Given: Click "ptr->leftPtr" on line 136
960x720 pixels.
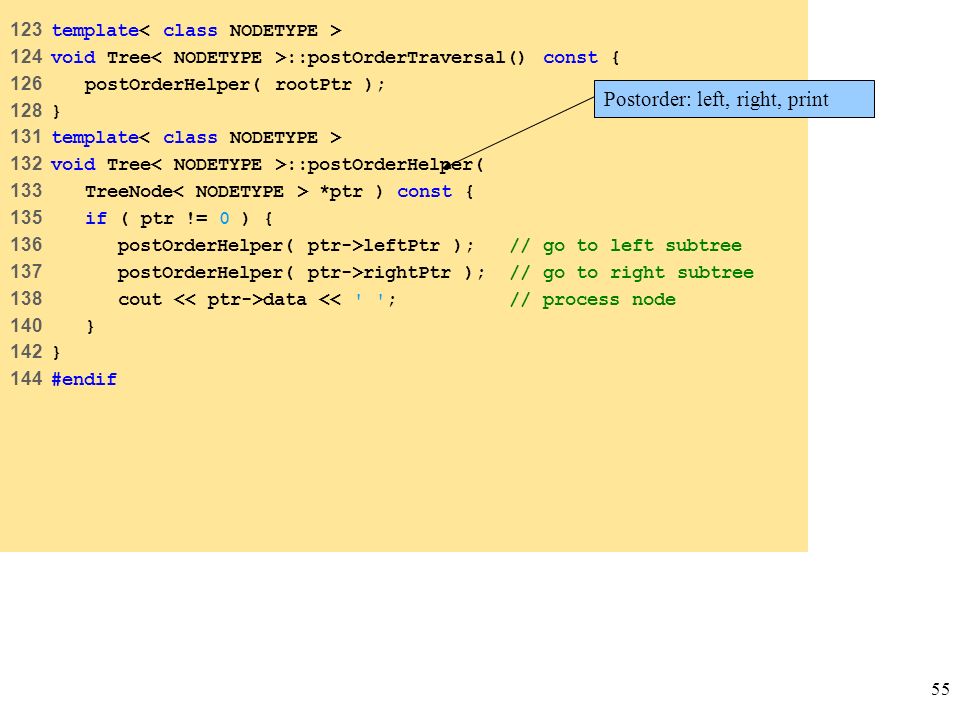Looking at the screenshot, I should (x=373, y=246).
